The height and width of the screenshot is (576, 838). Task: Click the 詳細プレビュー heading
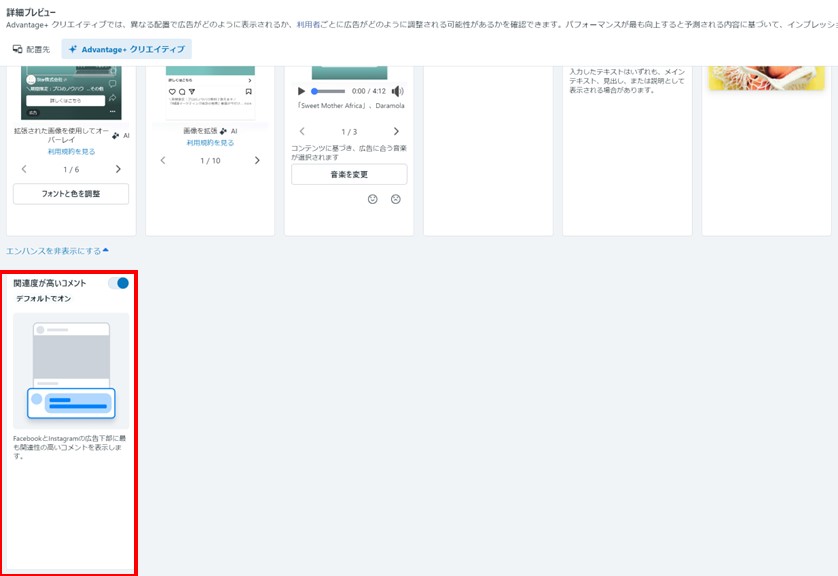pos(31,12)
